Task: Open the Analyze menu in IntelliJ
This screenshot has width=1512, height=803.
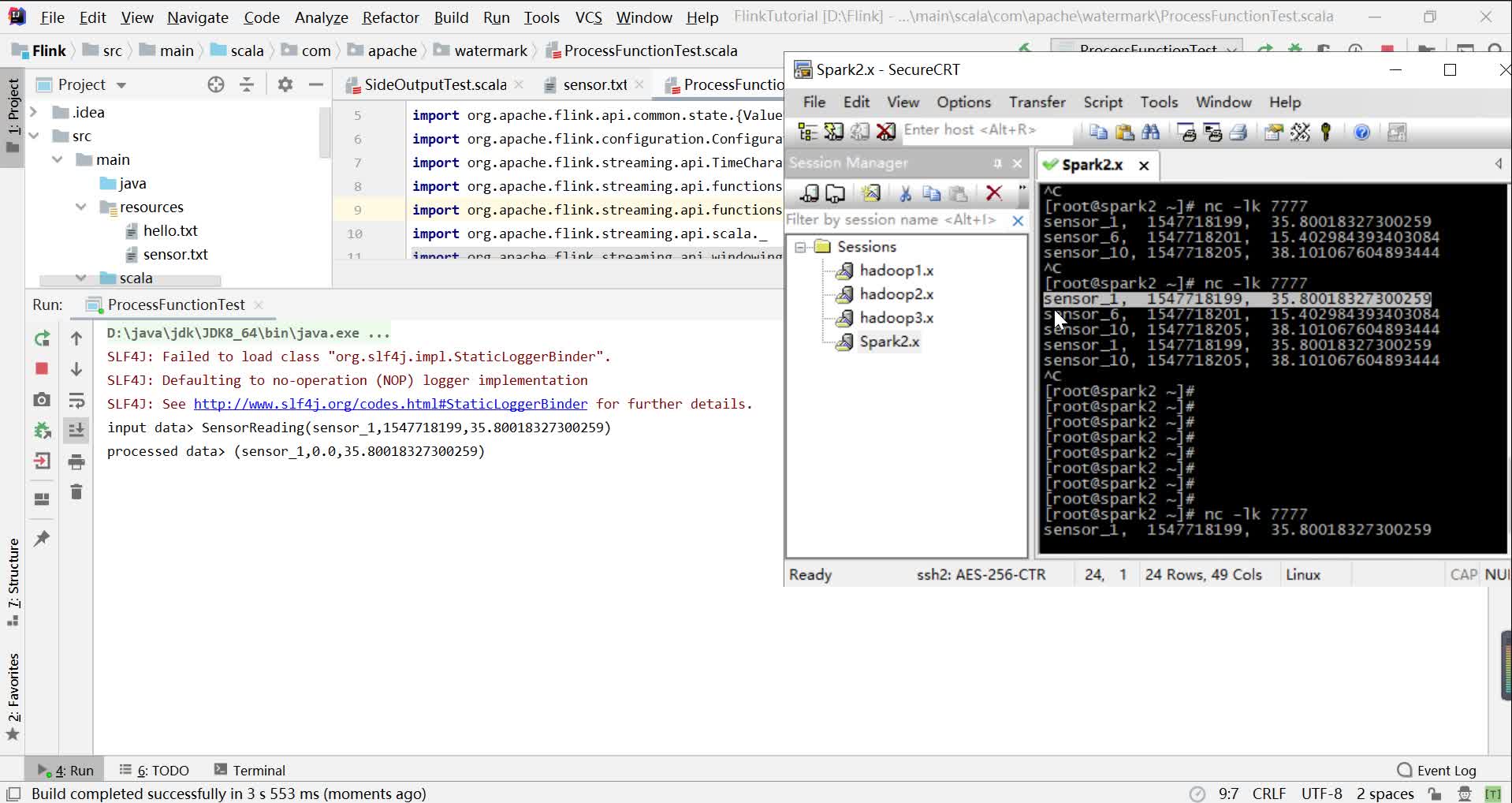Action: pos(321,17)
